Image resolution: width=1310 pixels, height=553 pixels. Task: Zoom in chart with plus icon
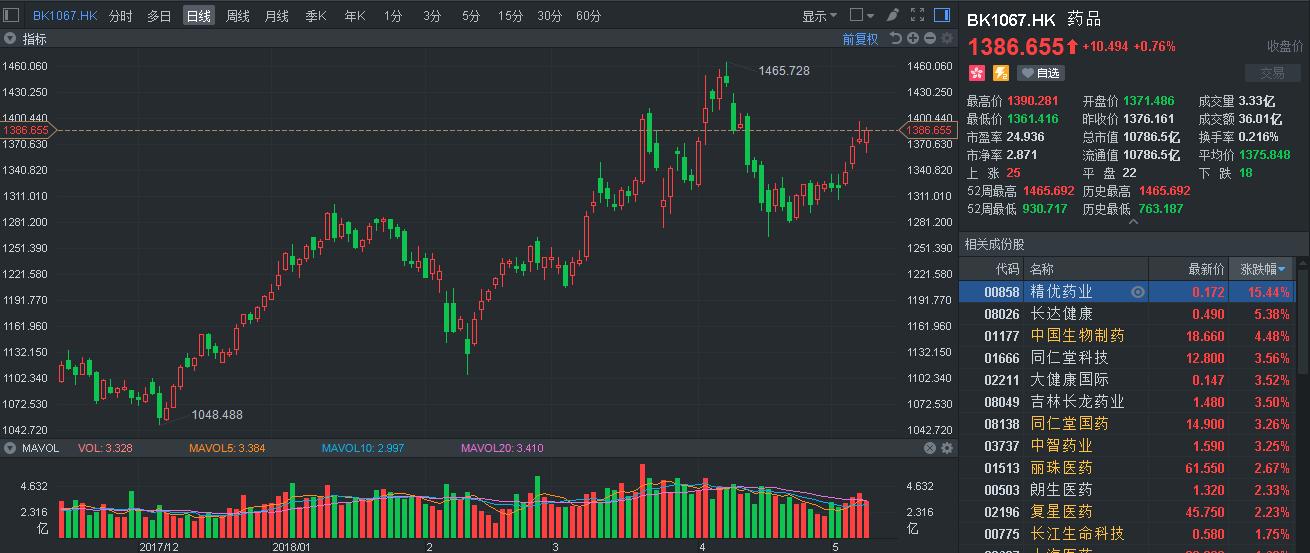(x=913, y=39)
